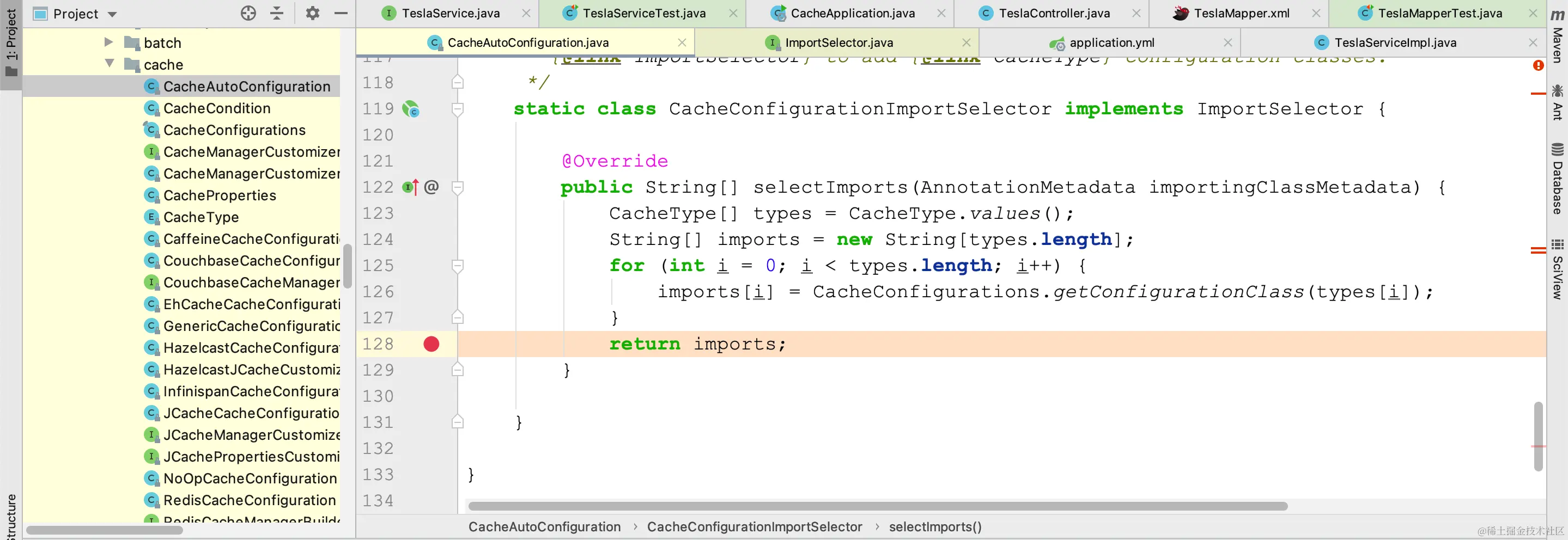Click the Project tree horizontal scrollbar
The image size is (1568, 540).
pyautogui.click(x=105, y=530)
